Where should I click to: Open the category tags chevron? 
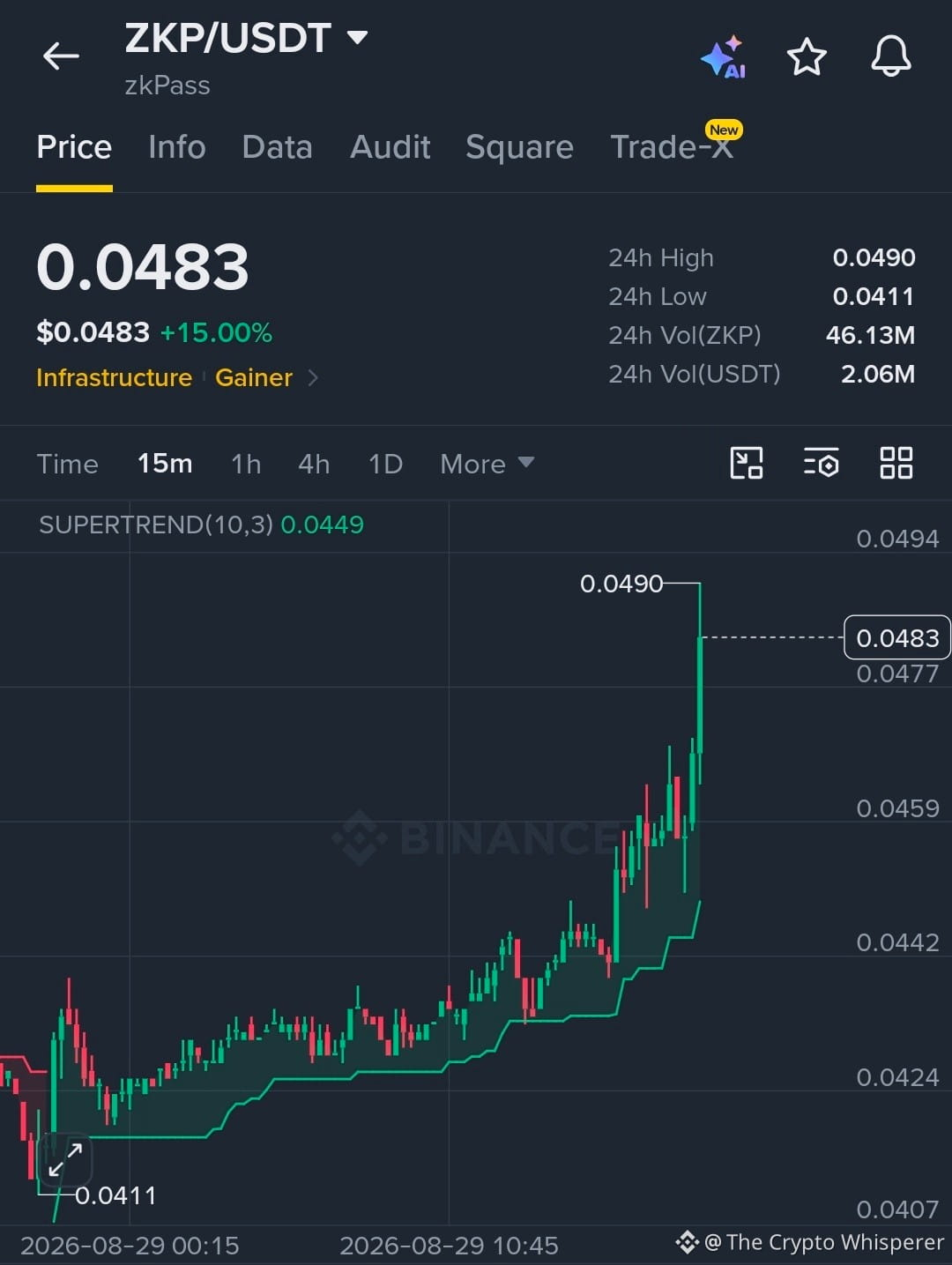click(313, 378)
